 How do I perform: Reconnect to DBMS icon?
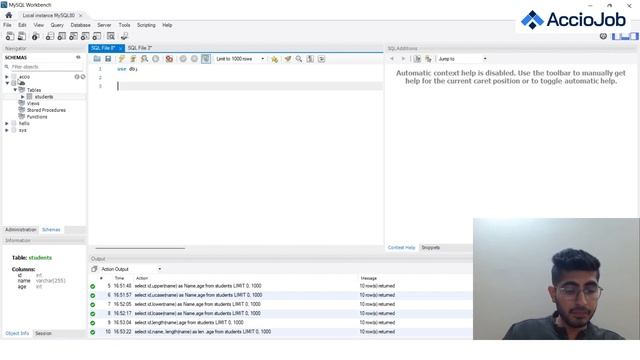click(x=124, y=36)
